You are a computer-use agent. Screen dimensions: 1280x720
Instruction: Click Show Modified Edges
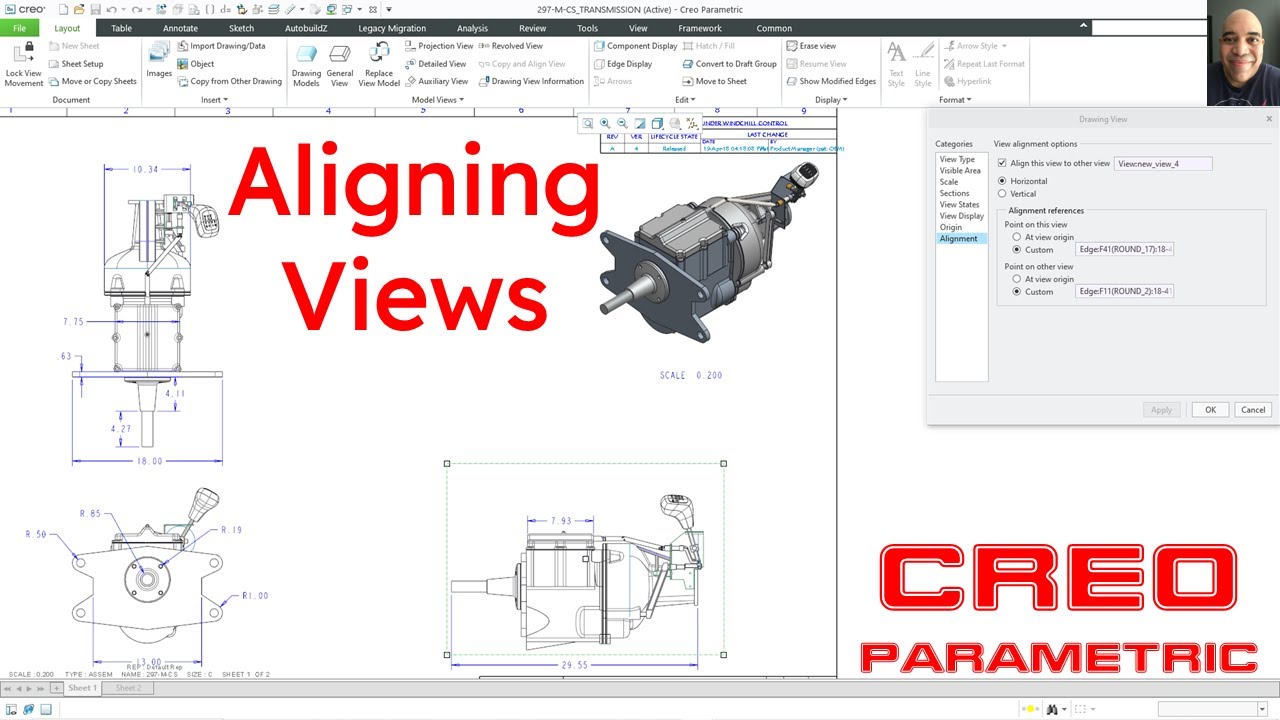point(830,82)
